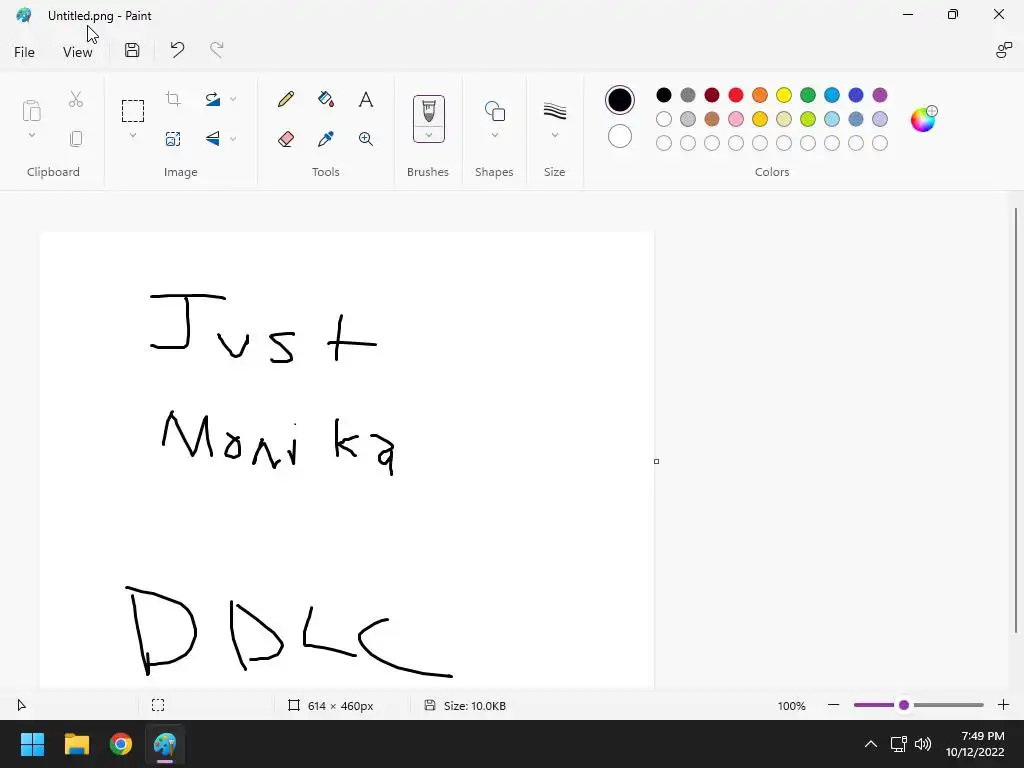Open Edit colors rainbow wheel
1024x768 pixels.
(x=923, y=119)
